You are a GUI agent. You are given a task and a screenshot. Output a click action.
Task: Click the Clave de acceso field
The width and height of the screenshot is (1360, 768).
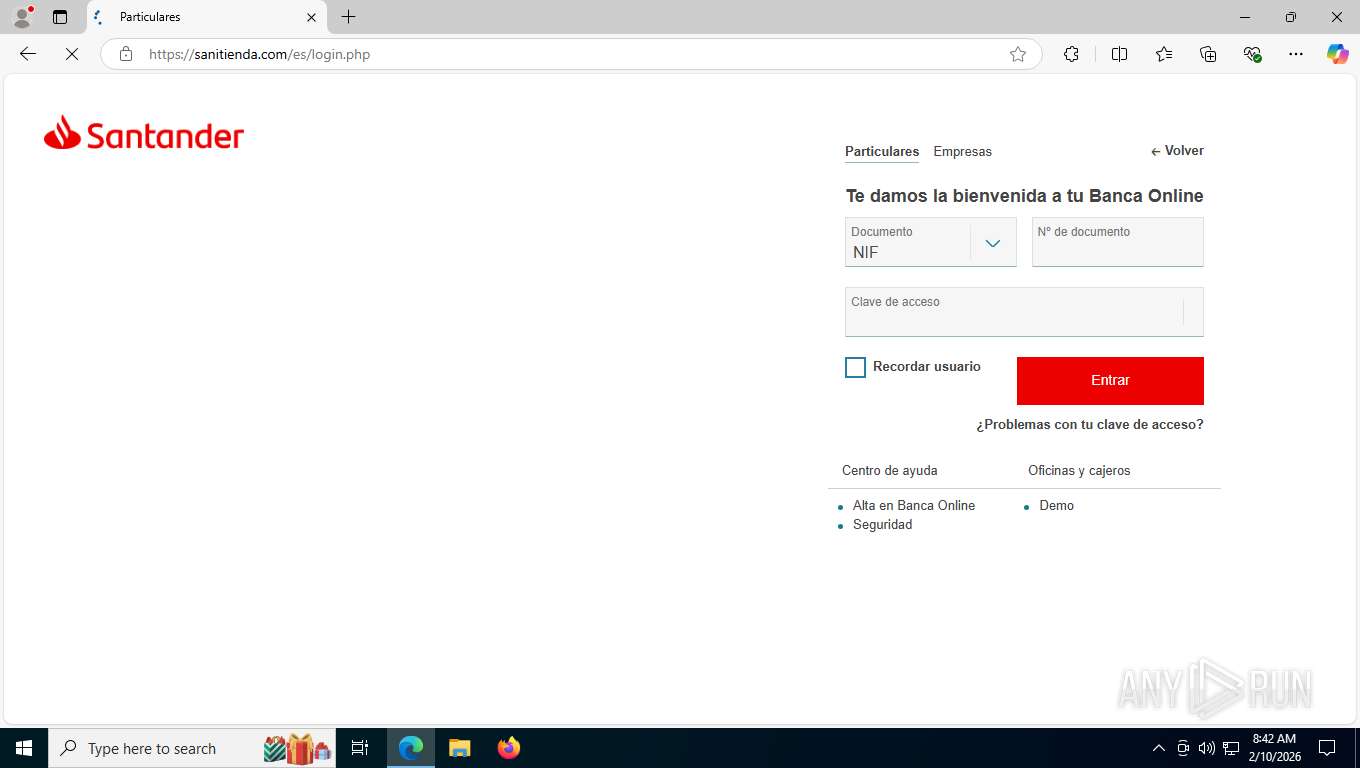pos(1024,312)
